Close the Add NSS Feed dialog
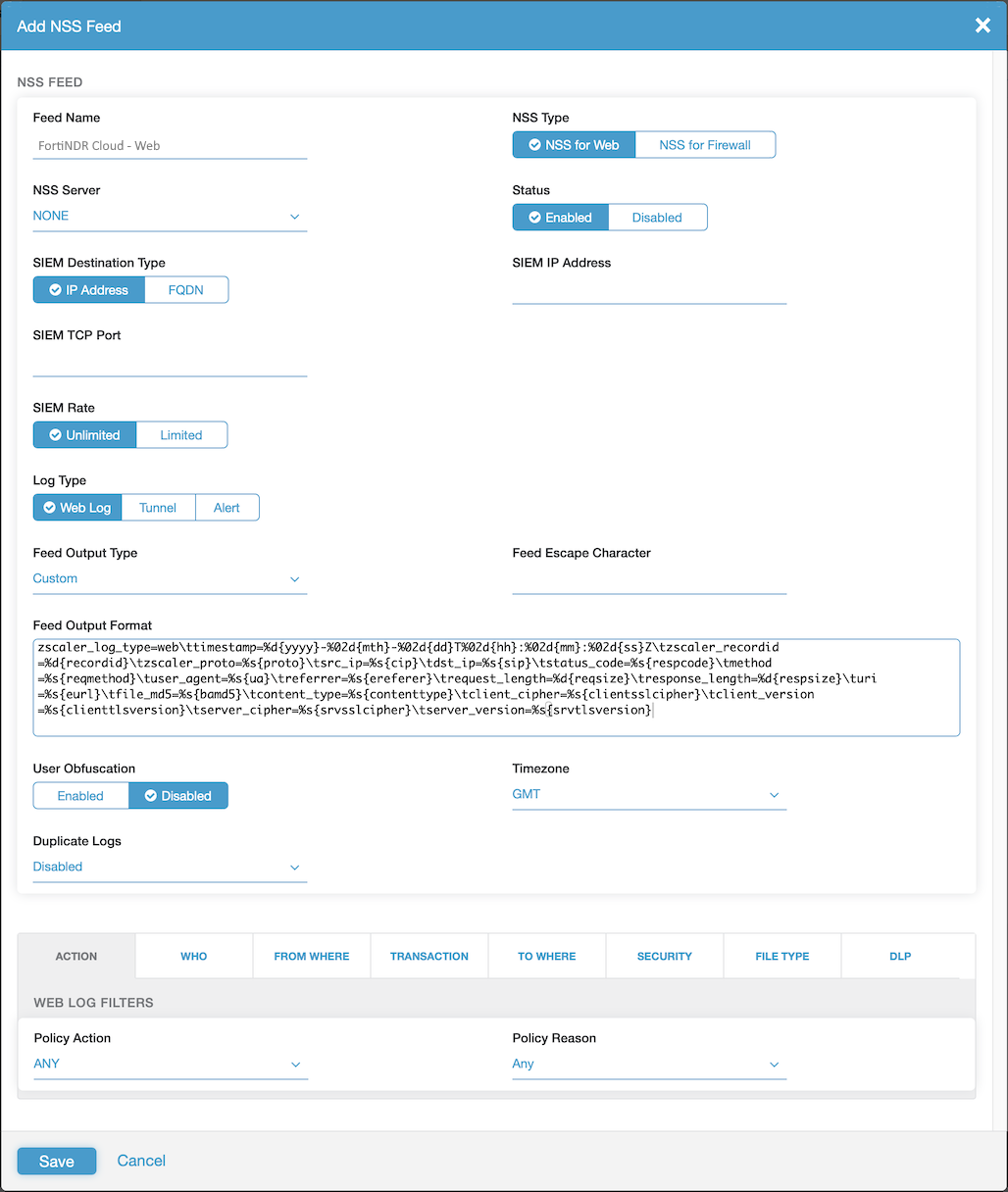This screenshot has height=1192, width=1008. point(983,25)
